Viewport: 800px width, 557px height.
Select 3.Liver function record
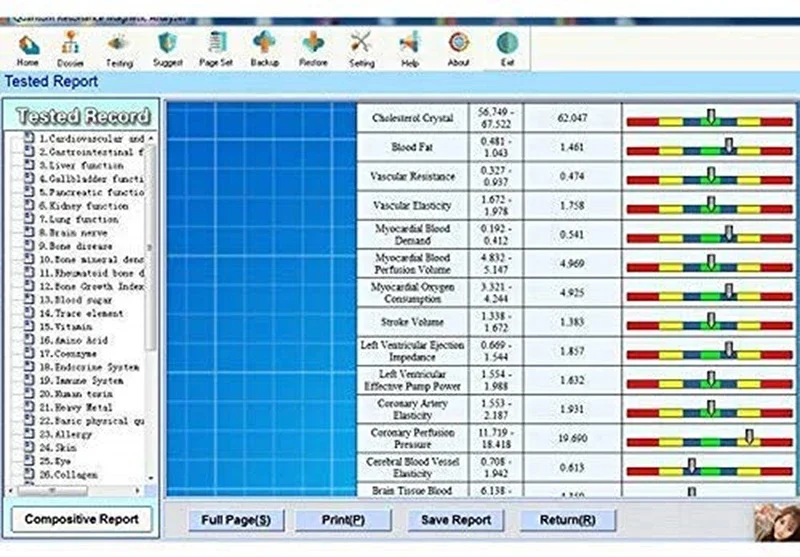82,165
